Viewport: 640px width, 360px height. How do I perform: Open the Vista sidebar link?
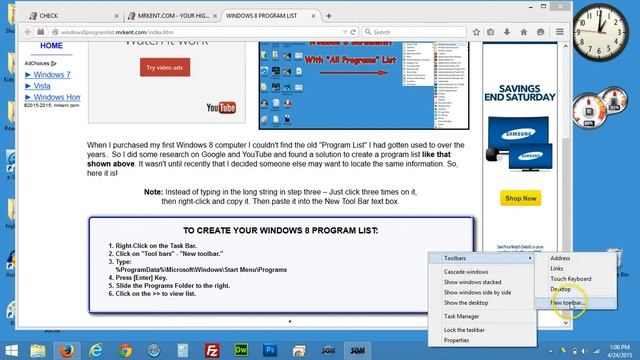click(x=42, y=86)
